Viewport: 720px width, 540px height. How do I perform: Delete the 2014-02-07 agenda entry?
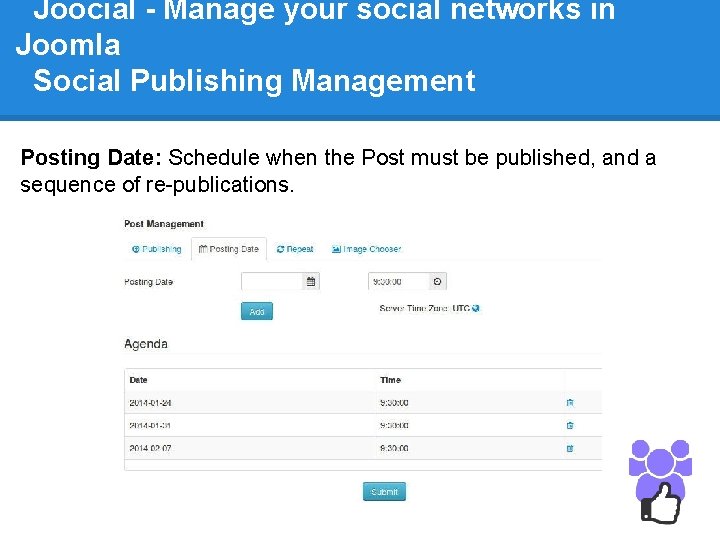pyautogui.click(x=570, y=448)
